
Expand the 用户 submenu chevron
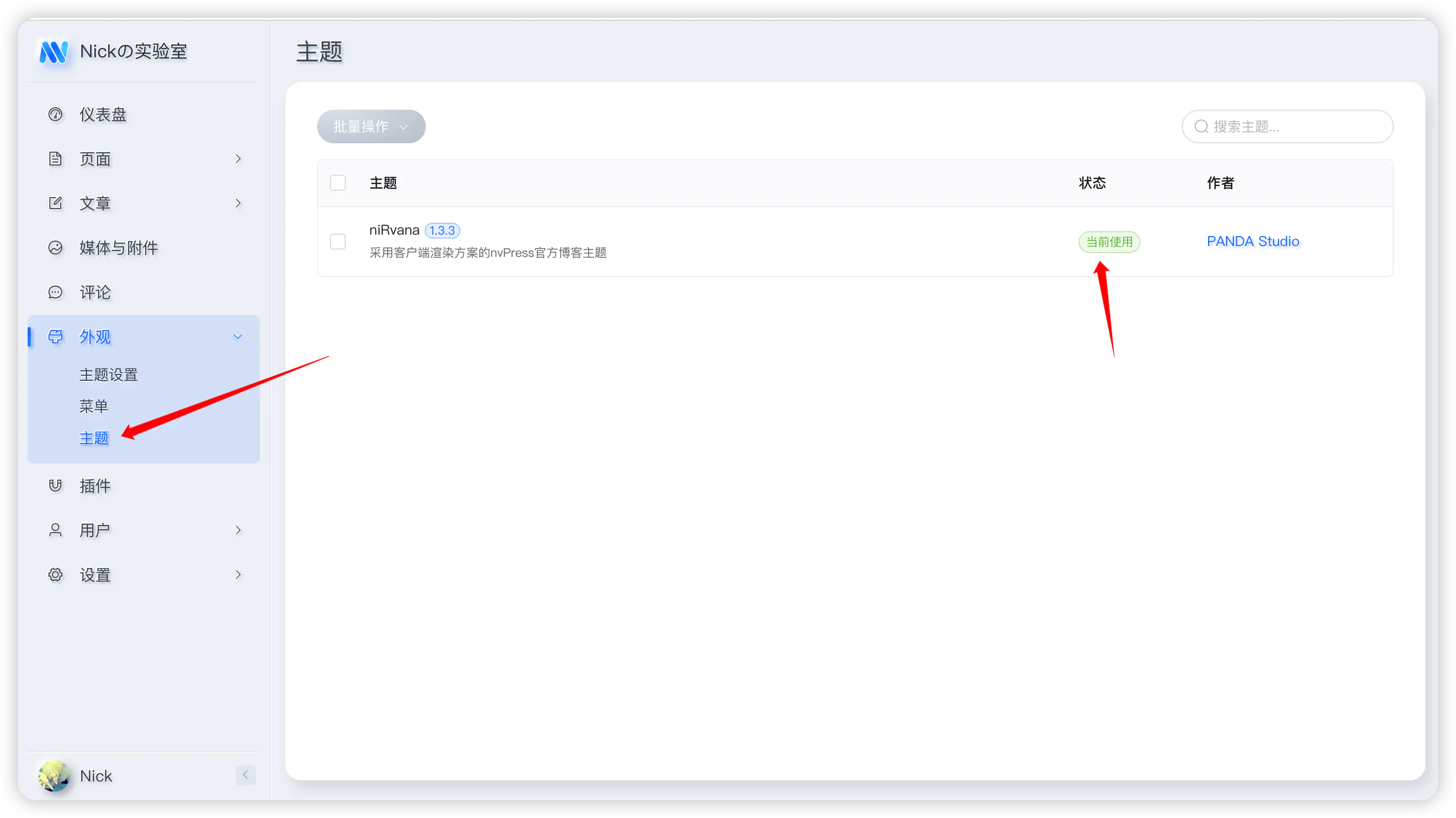coord(238,530)
